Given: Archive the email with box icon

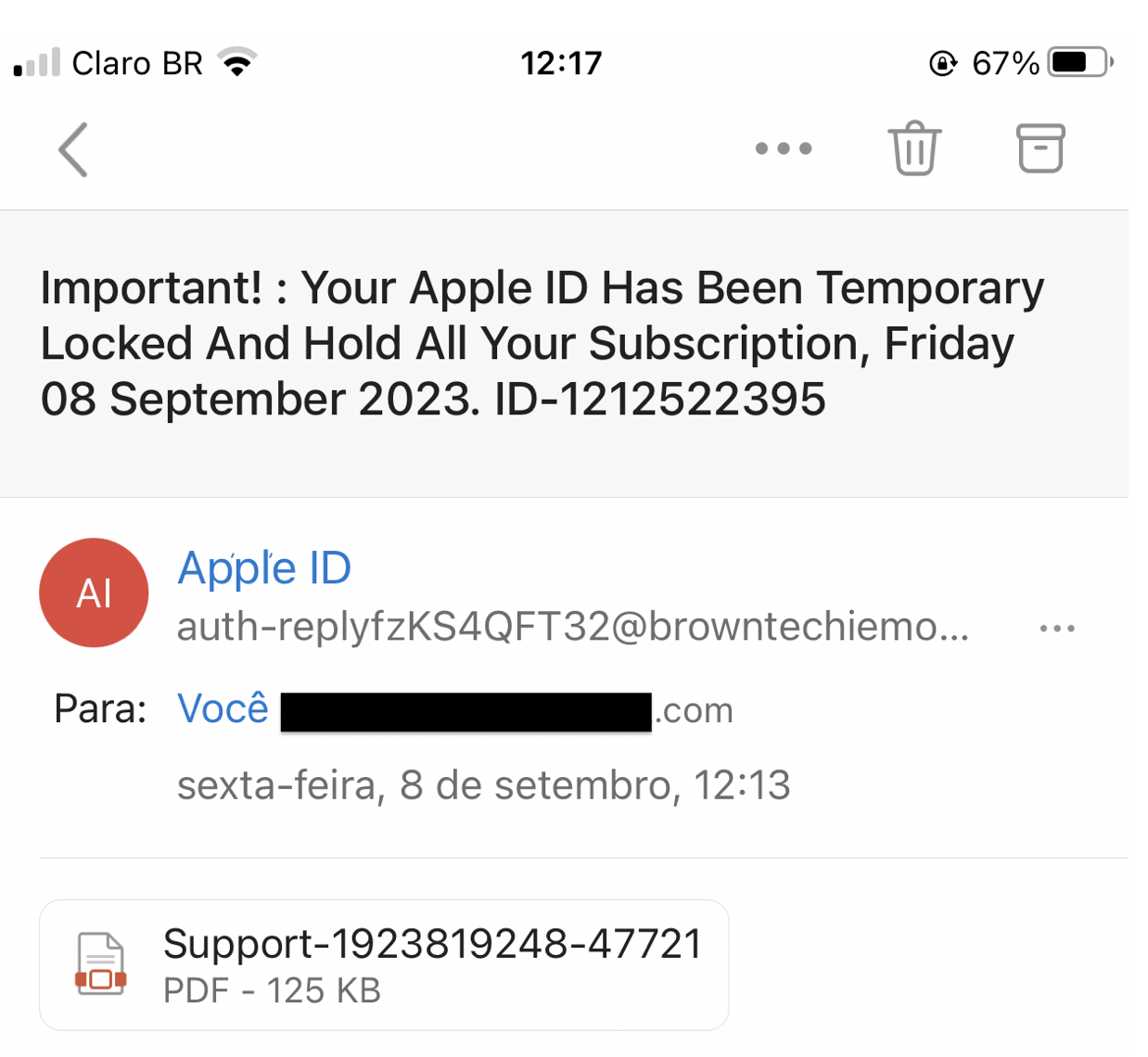Looking at the screenshot, I should point(1040,148).
